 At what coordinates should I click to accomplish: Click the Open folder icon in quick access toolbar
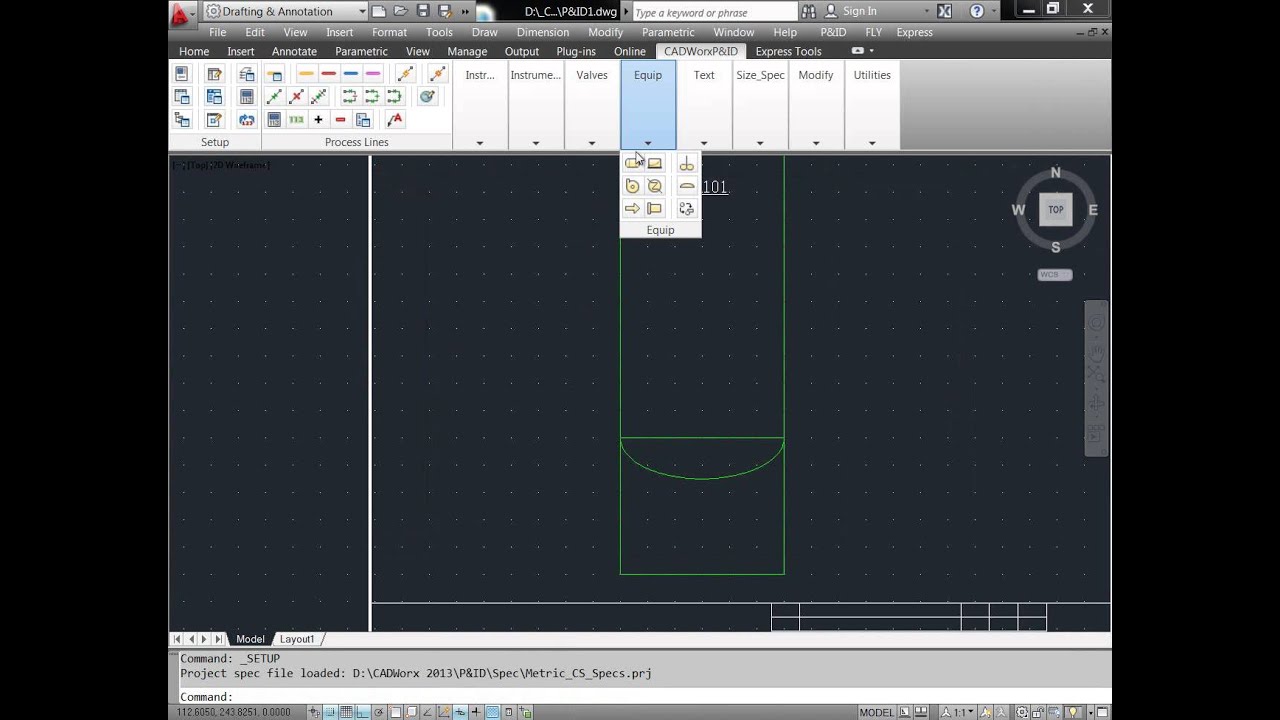tap(400, 11)
